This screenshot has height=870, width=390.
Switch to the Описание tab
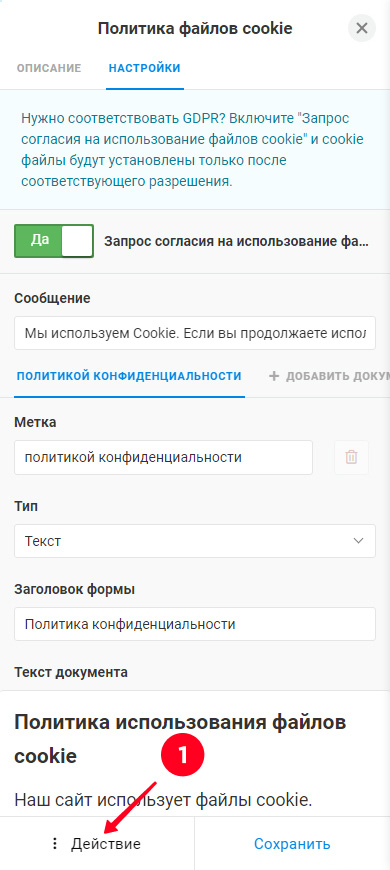click(x=49, y=68)
